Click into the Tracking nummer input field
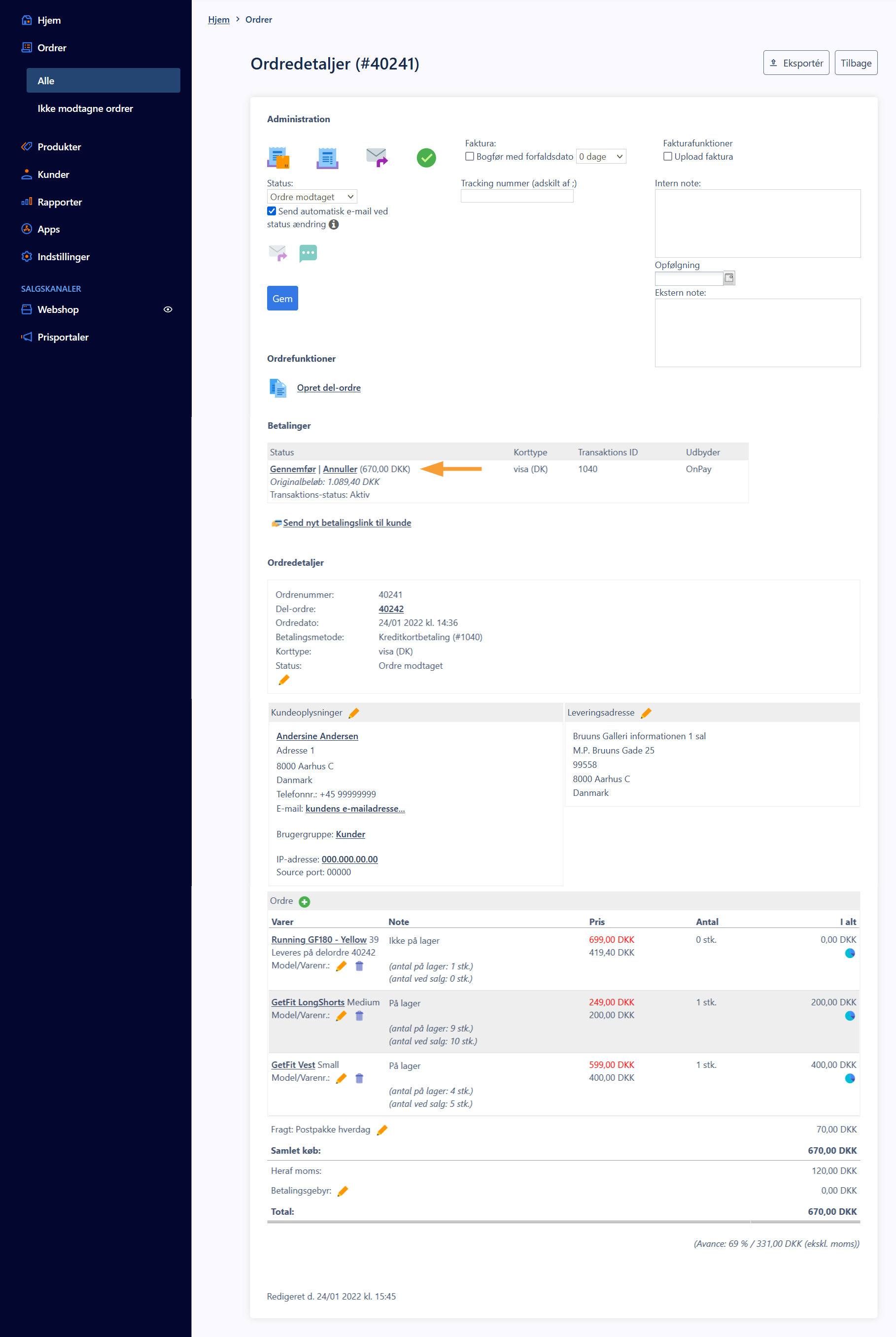This screenshot has width=896, height=1337. 517,197
